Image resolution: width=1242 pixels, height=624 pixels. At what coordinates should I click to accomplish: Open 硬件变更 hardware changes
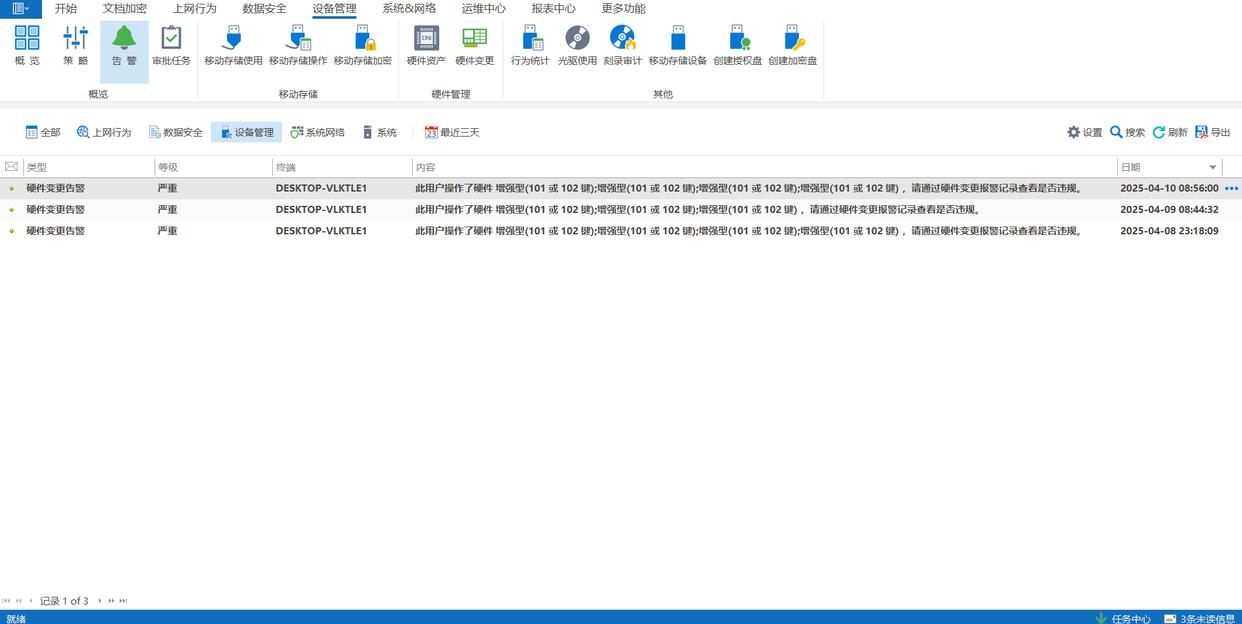475,47
